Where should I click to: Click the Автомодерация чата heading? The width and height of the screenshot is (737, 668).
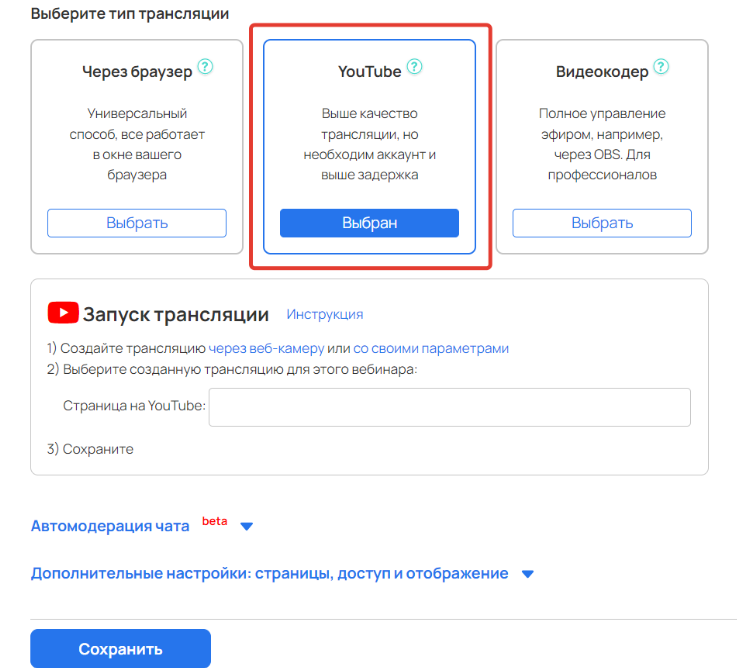click(x=110, y=526)
